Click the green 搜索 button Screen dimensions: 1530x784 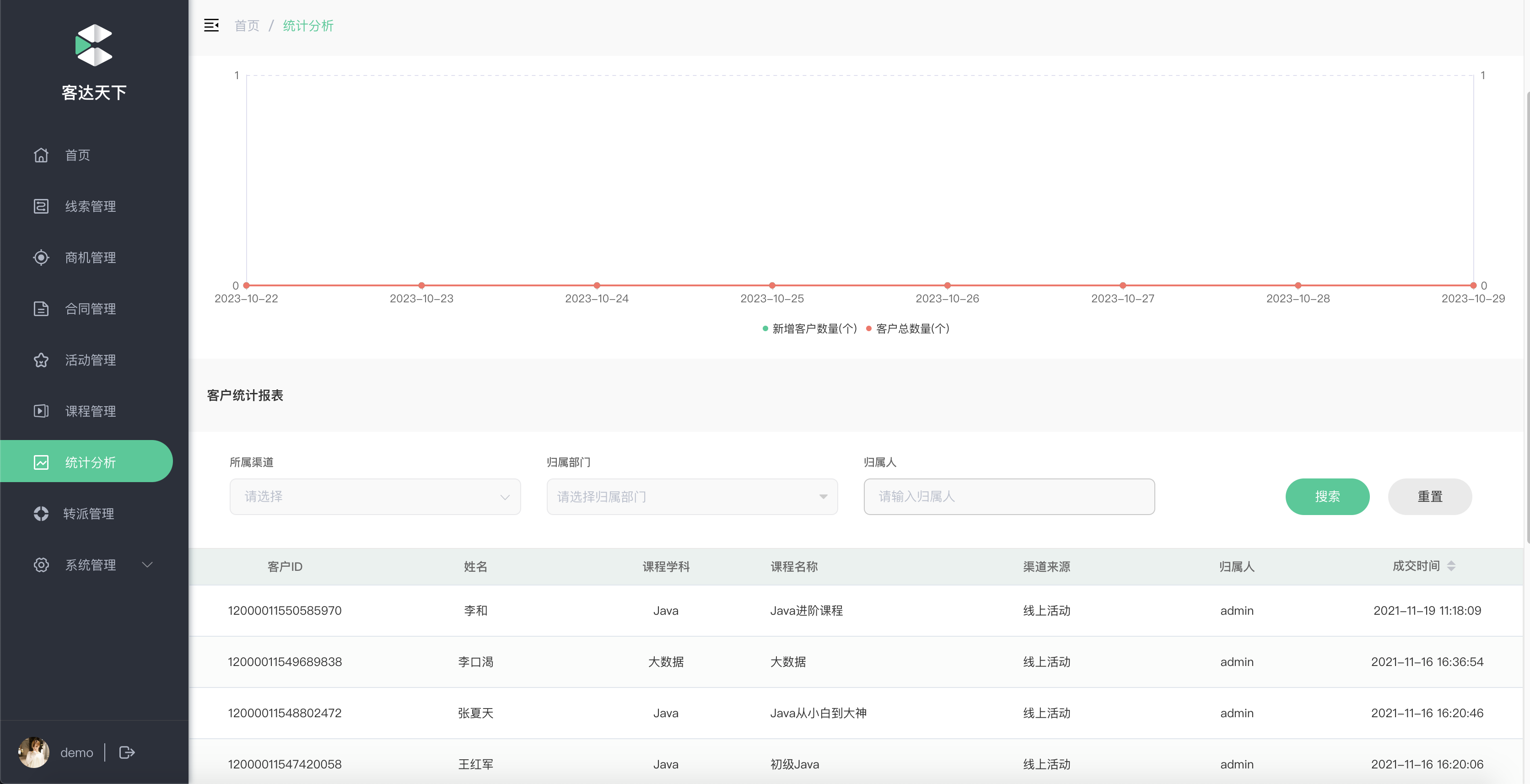coord(1327,497)
